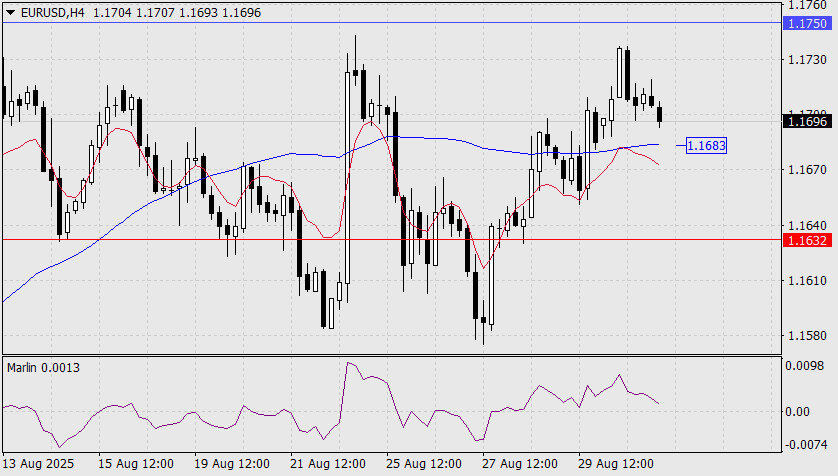Select the 19 Aug 12:00 time label
Image resolution: width=838 pixels, height=476 pixels.
pyautogui.click(x=231, y=463)
